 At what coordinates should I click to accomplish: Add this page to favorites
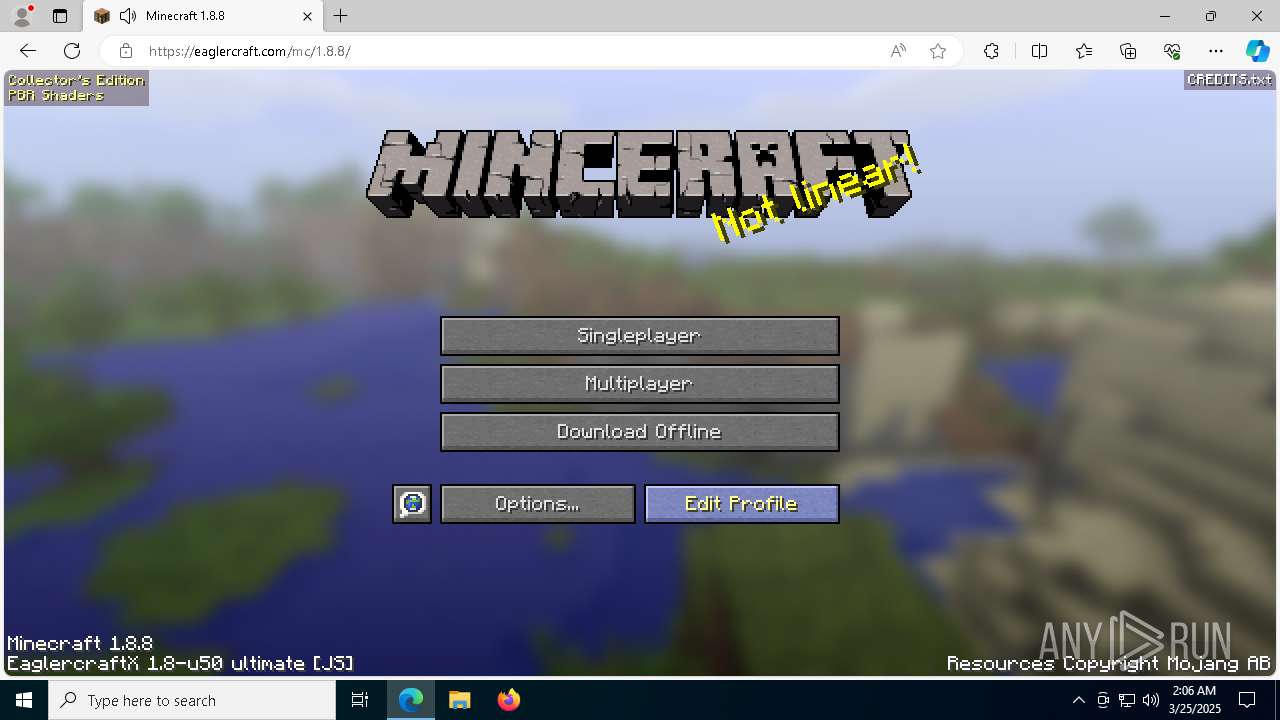coord(938,51)
